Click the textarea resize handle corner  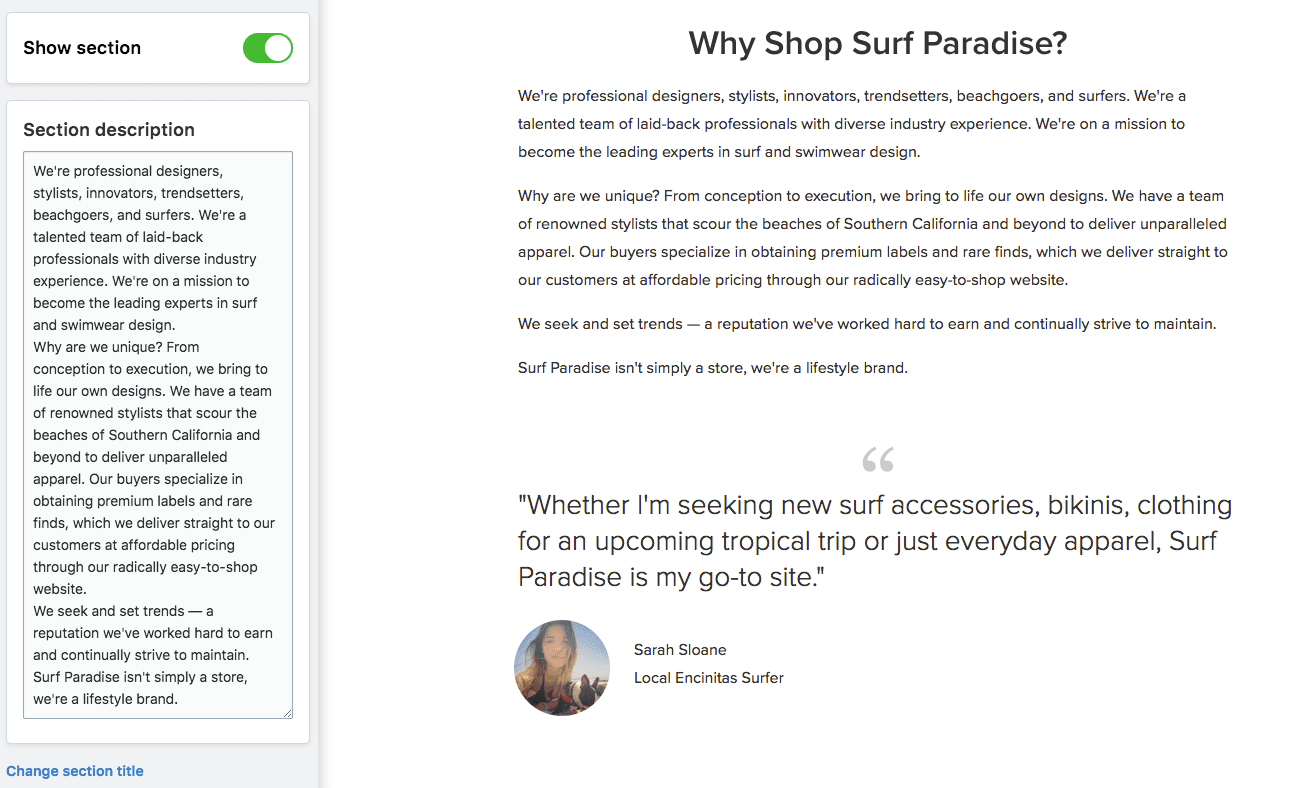coord(287,712)
